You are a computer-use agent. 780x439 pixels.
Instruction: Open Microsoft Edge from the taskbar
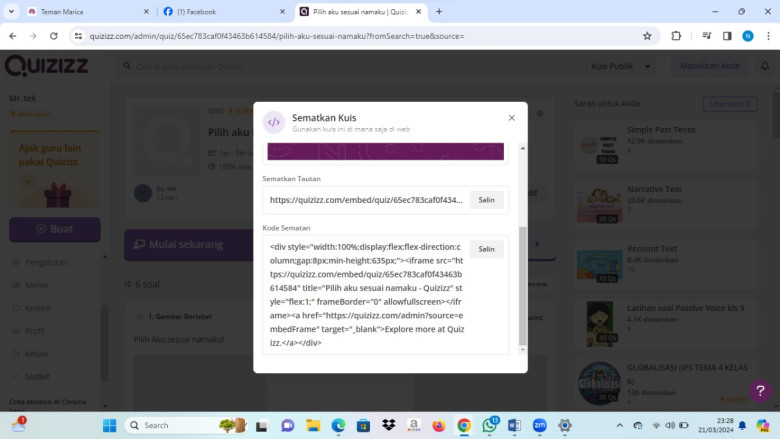pyautogui.click(x=338, y=426)
